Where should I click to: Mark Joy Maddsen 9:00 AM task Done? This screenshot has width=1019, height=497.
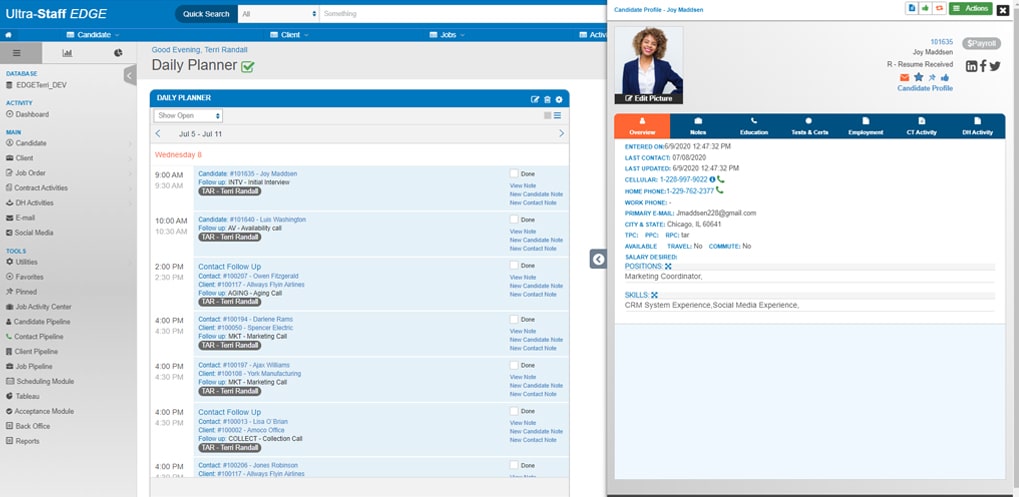click(514, 173)
